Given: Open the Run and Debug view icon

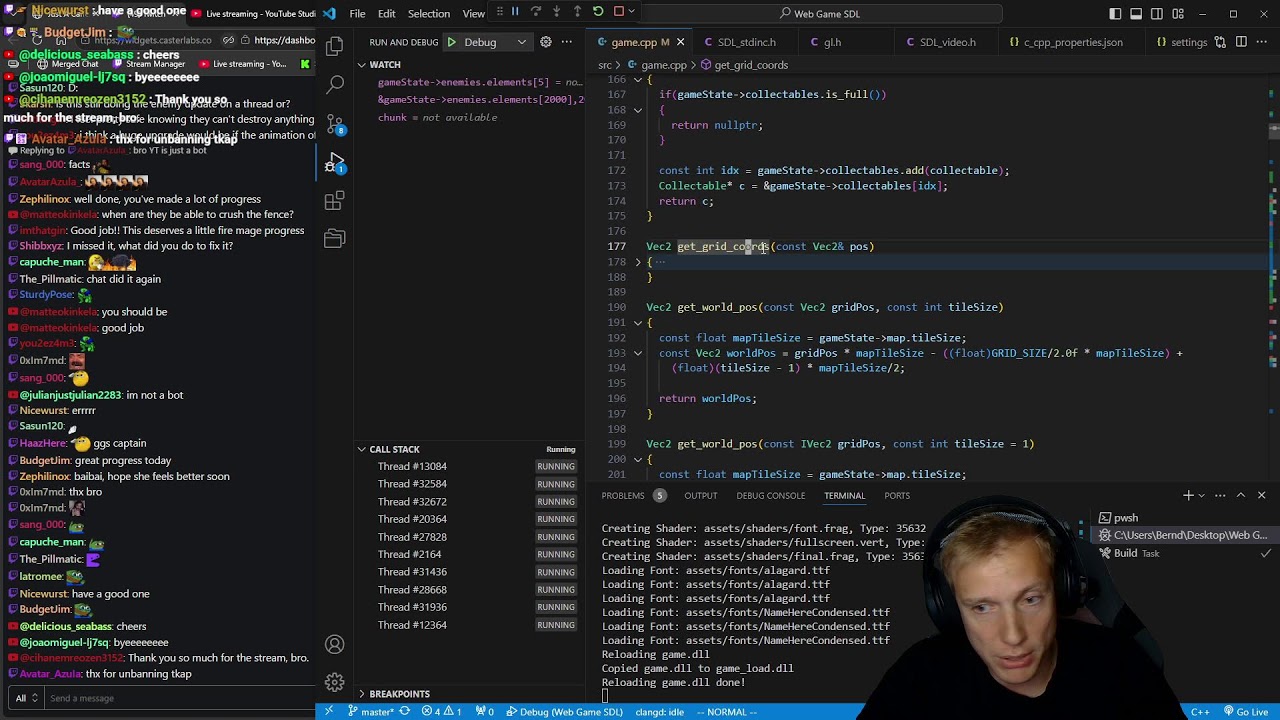Looking at the screenshot, I should [x=335, y=163].
